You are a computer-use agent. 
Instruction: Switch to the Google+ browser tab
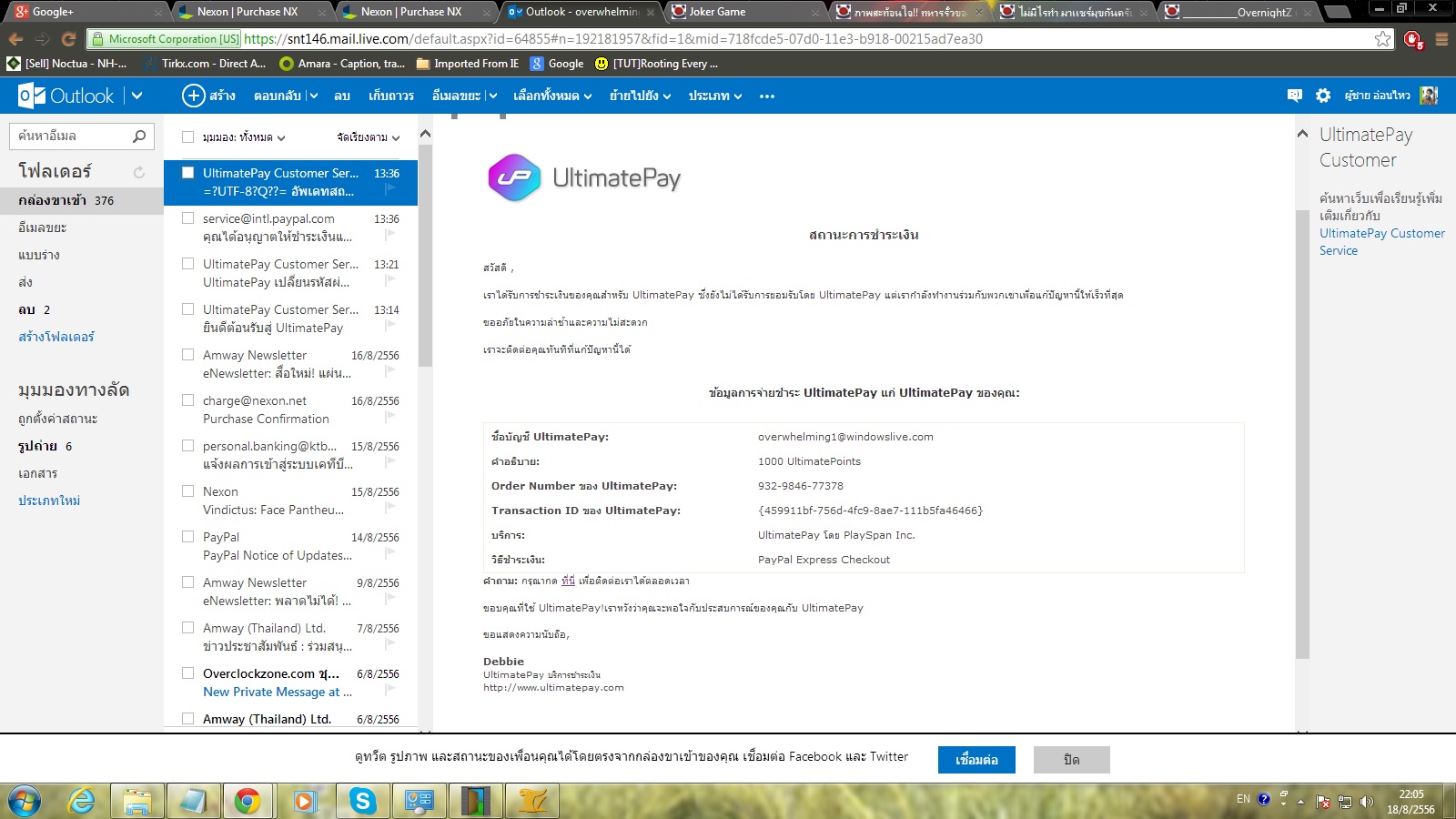[86, 12]
